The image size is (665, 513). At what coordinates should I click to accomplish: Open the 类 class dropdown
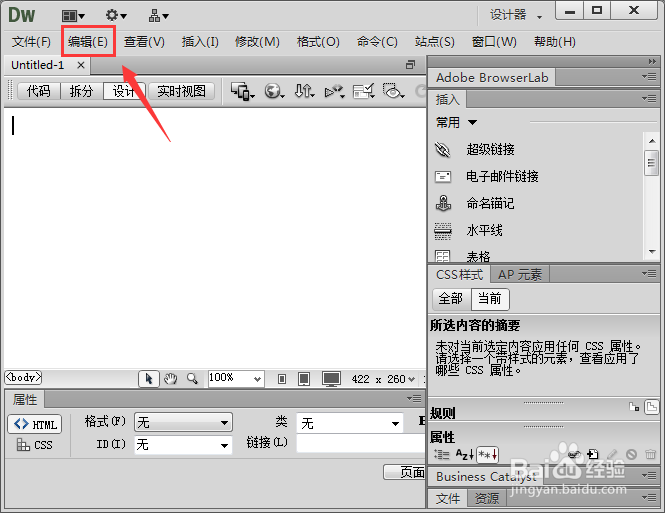[x=349, y=423]
